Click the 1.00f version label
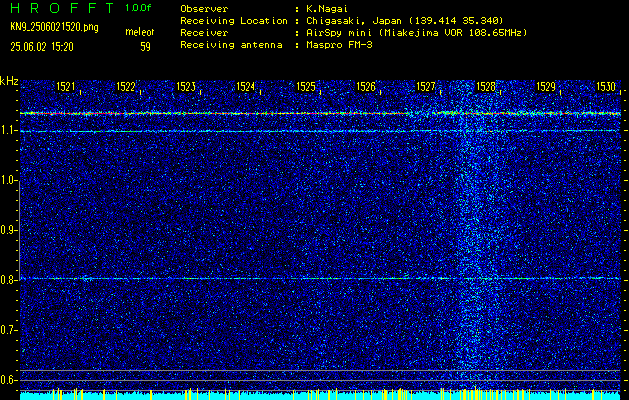 click(x=138, y=8)
